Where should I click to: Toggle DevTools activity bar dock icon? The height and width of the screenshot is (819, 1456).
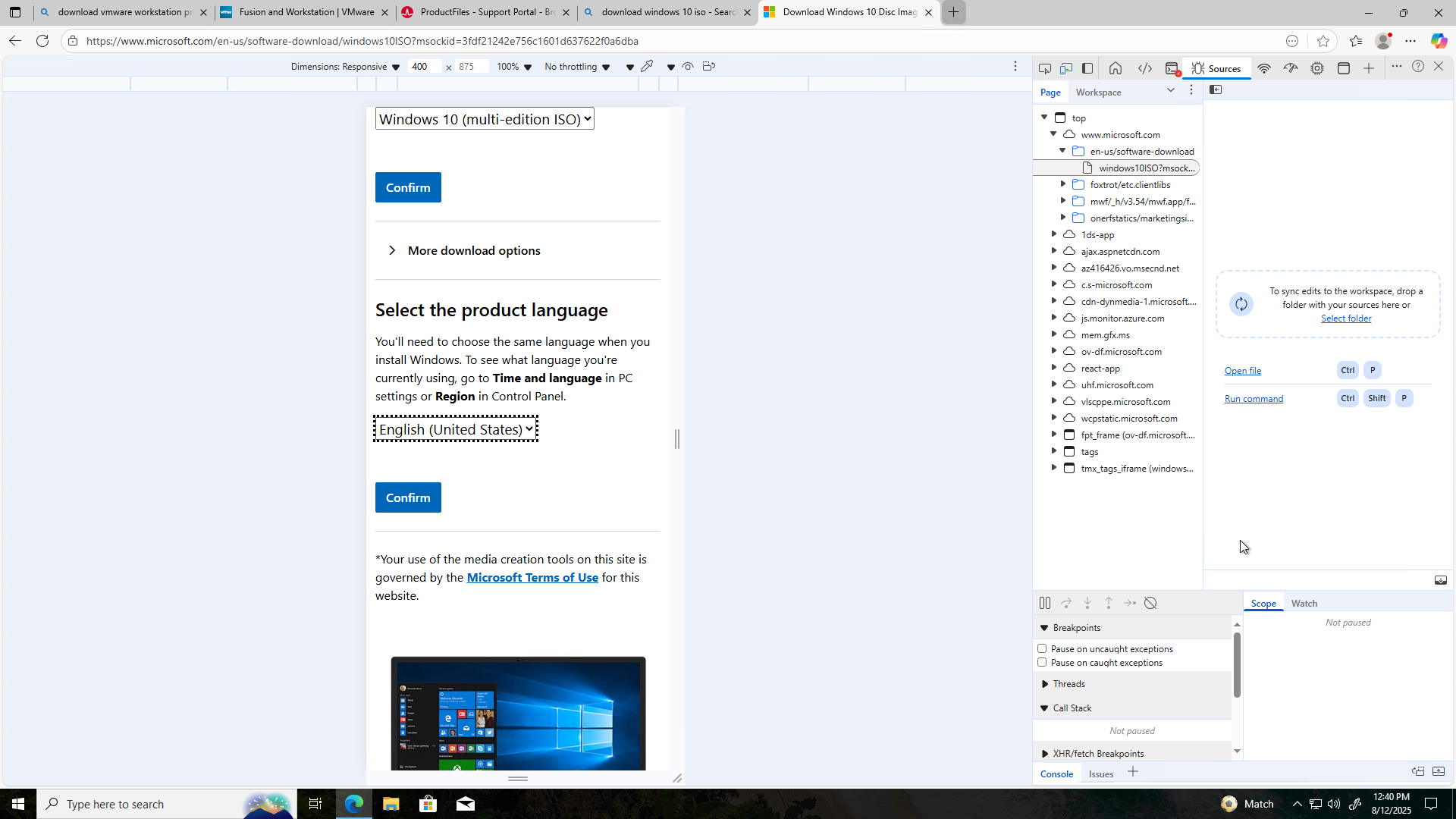[x=1087, y=68]
